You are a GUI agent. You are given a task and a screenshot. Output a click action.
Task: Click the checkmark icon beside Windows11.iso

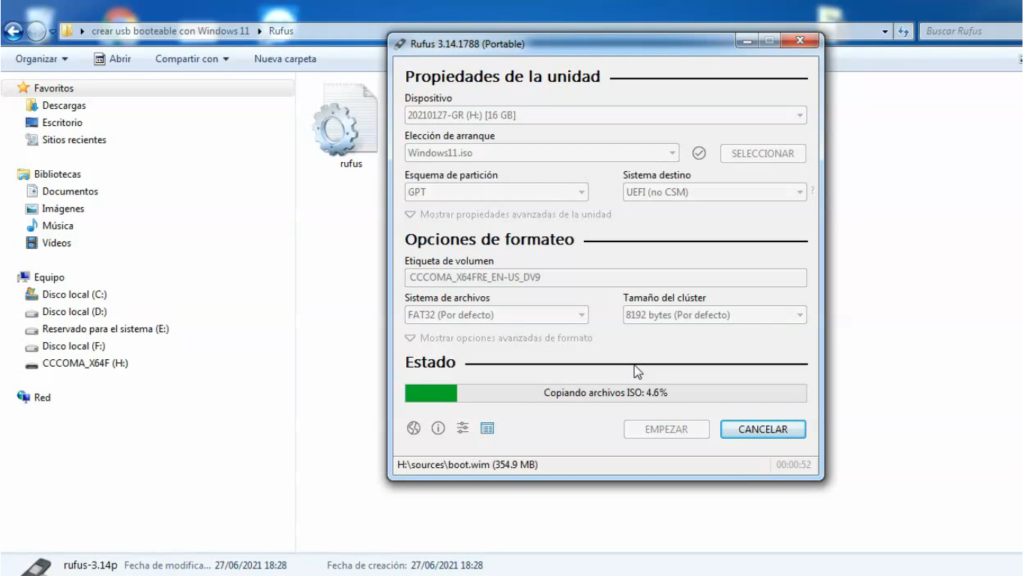click(x=698, y=153)
